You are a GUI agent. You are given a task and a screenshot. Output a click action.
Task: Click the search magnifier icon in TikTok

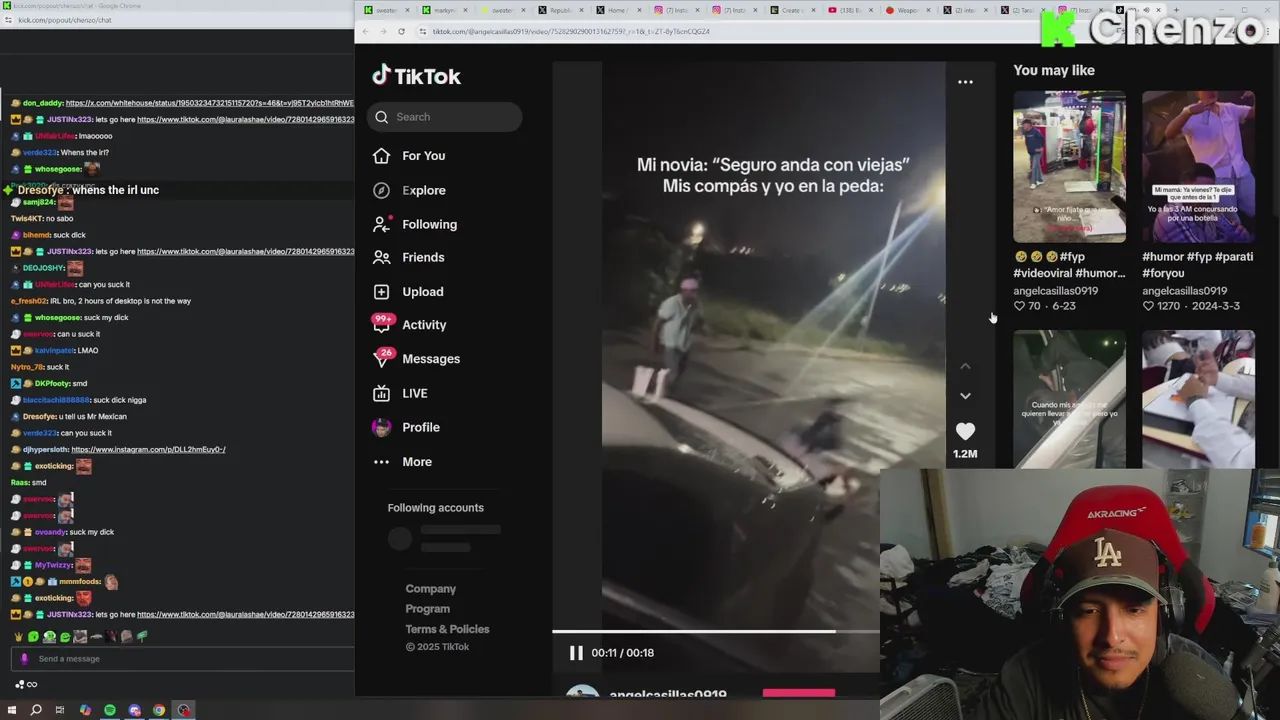tap(382, 117)
